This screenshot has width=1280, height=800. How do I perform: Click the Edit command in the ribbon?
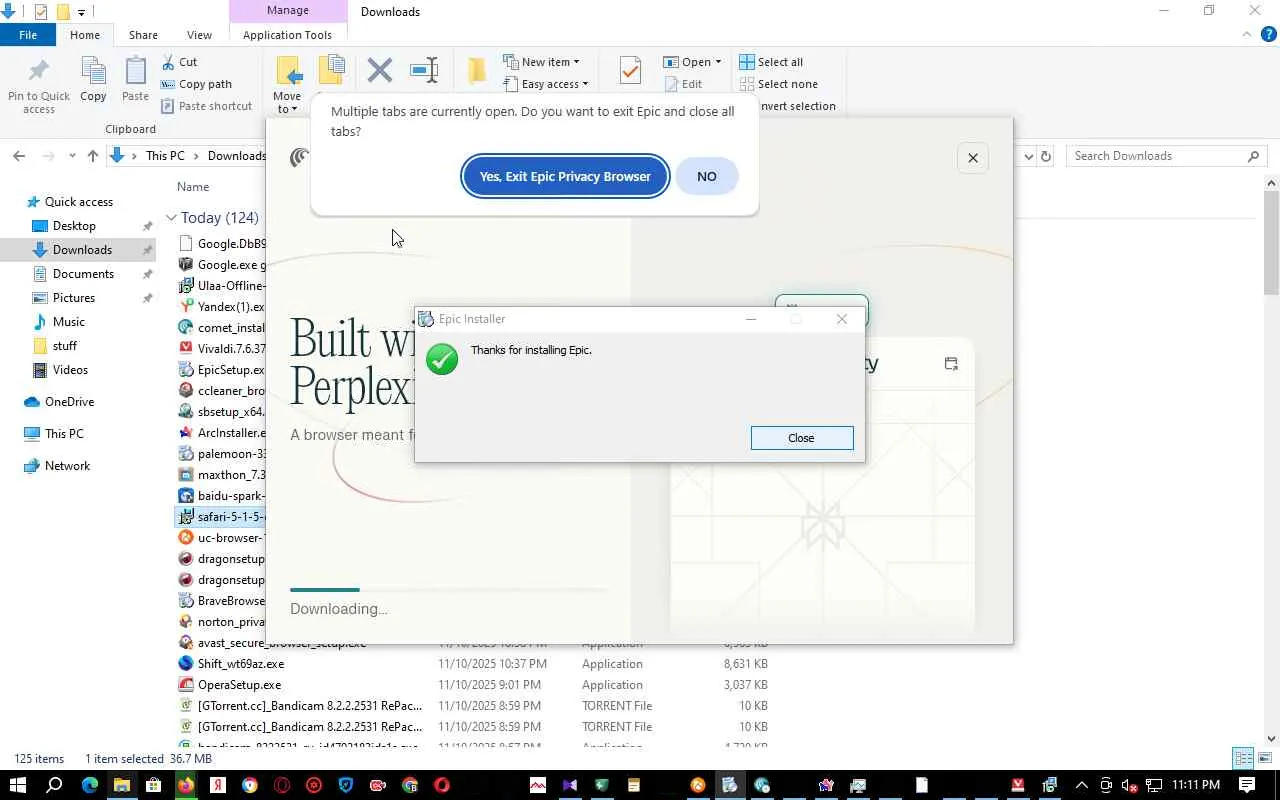click(683, 84)
